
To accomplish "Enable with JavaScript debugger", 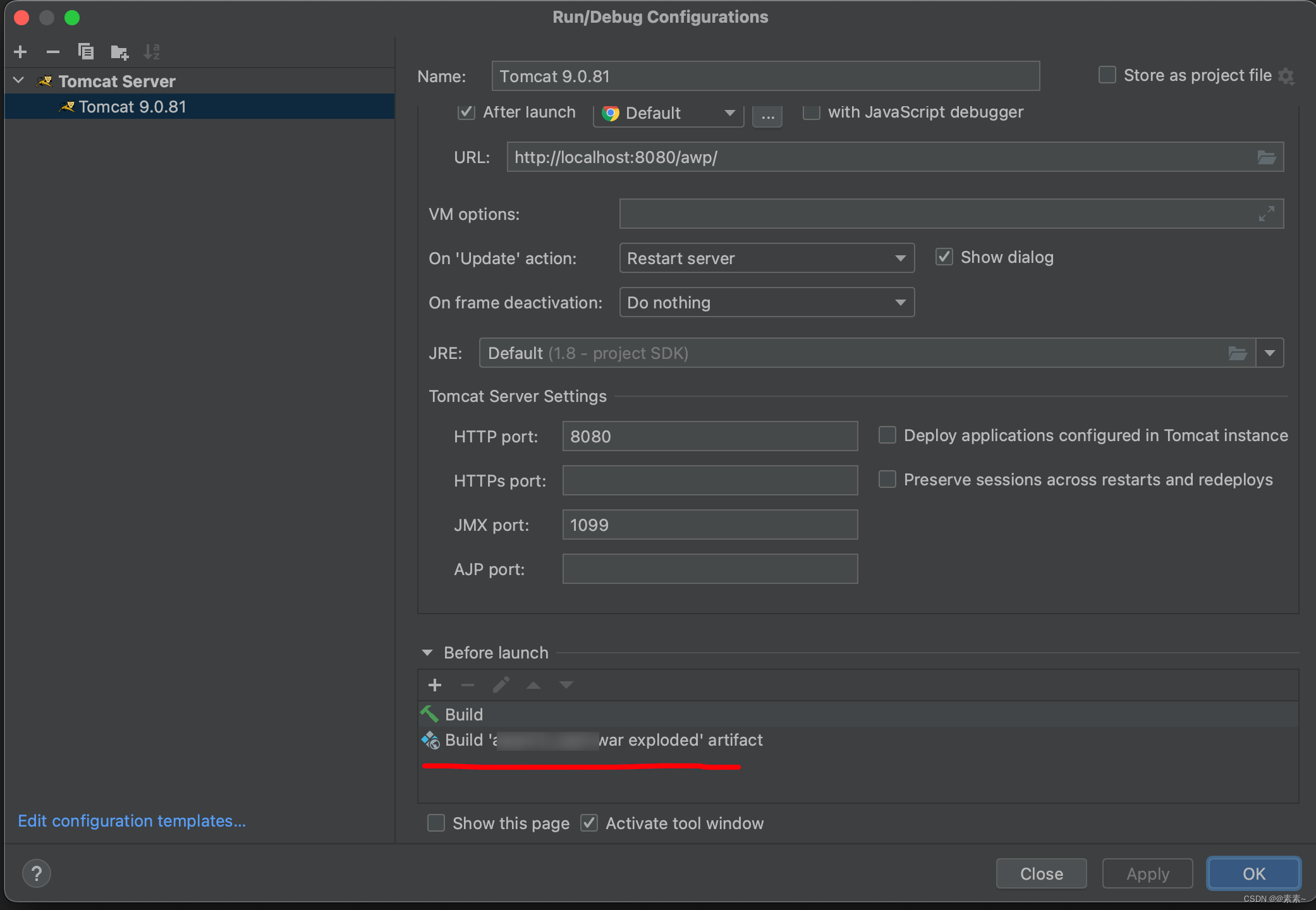I will pyautogui.click(x=812, y=112).
